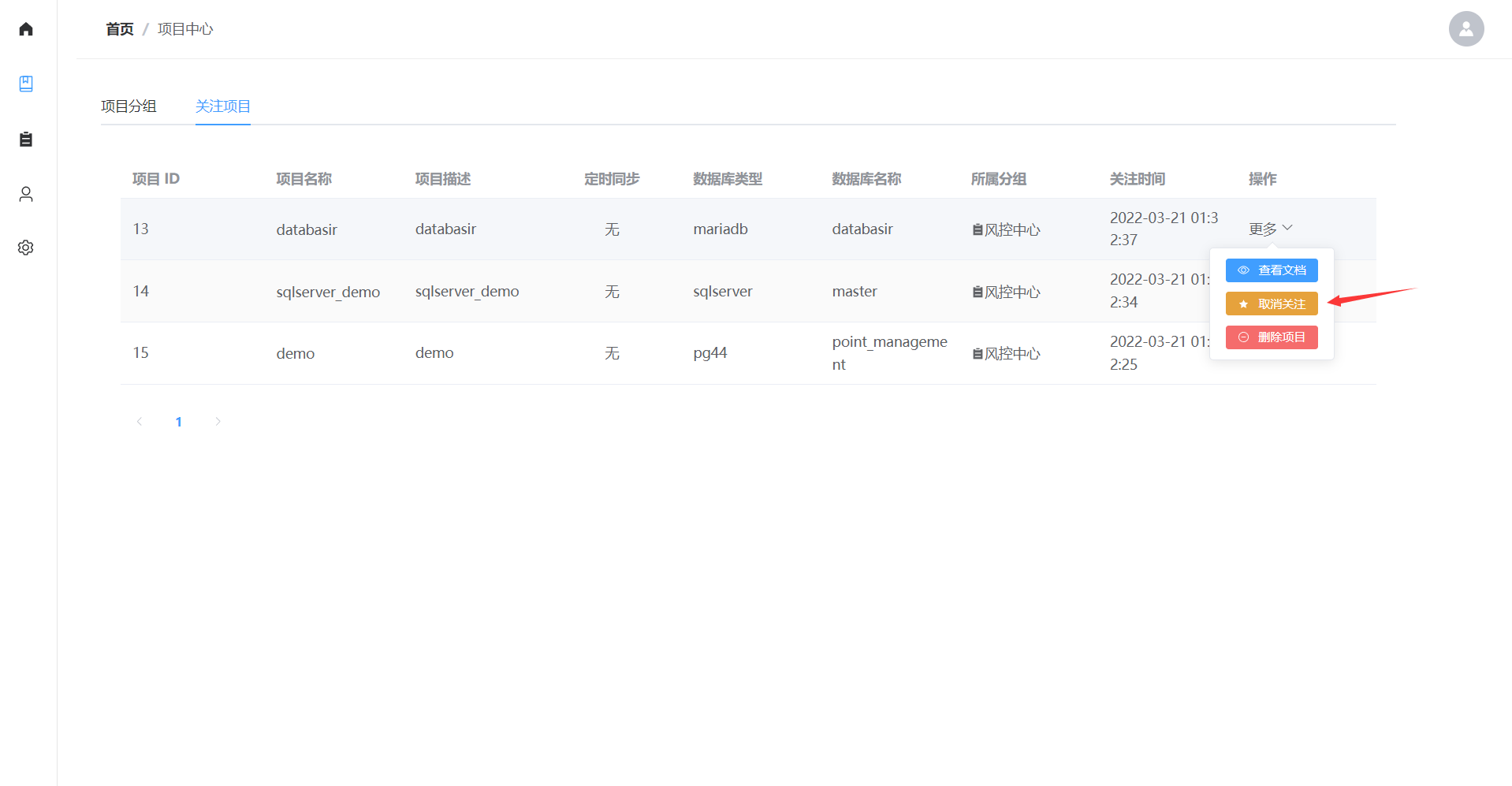Expand the 更多 dropdown for project 13
Image resolution: width=1512 pixels, height=786 pixels.
[x=1270, y=229]
